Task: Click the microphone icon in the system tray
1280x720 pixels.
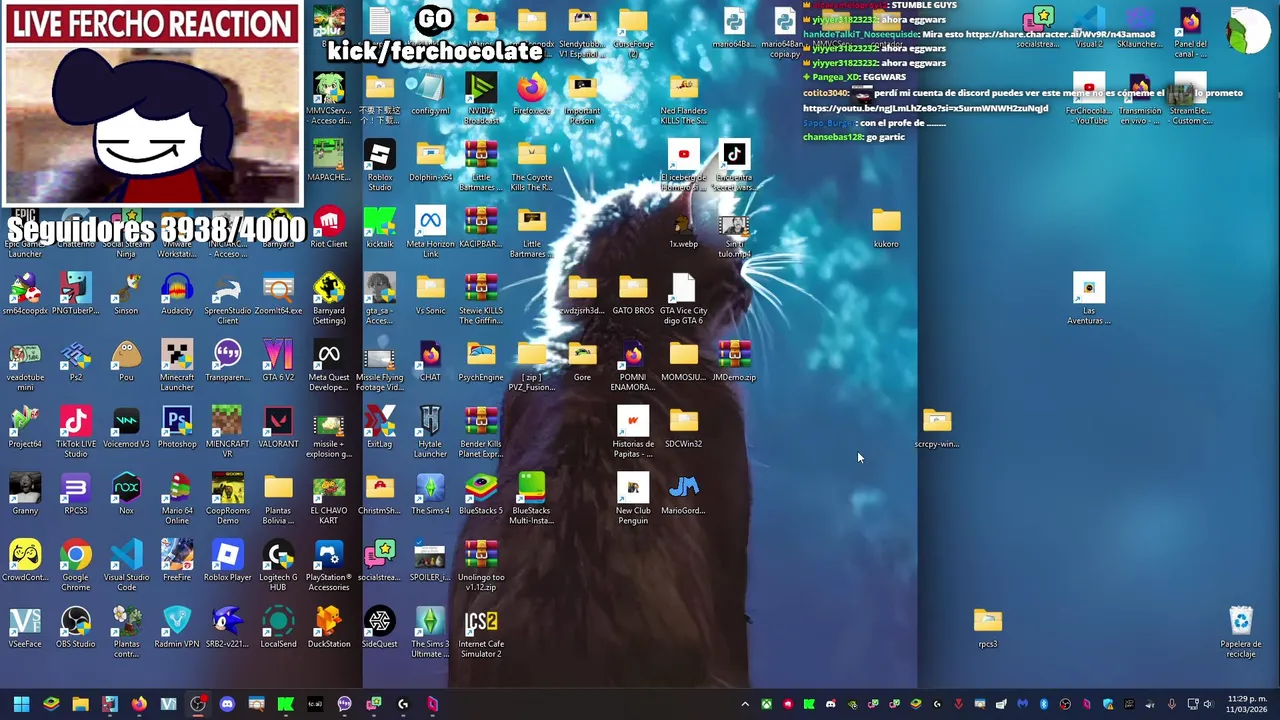Action: click(1172, 704)
